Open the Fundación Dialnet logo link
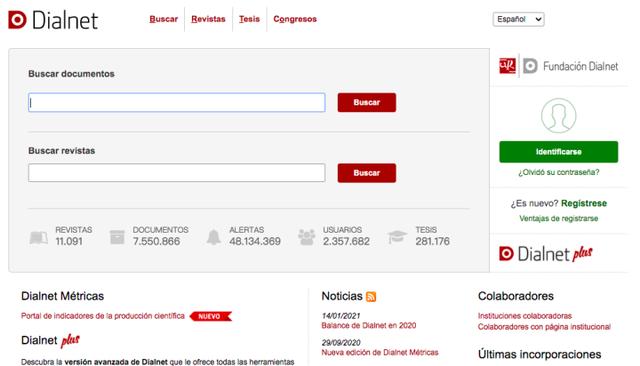The width and height of the screenshot is (640, 366). 571,66
